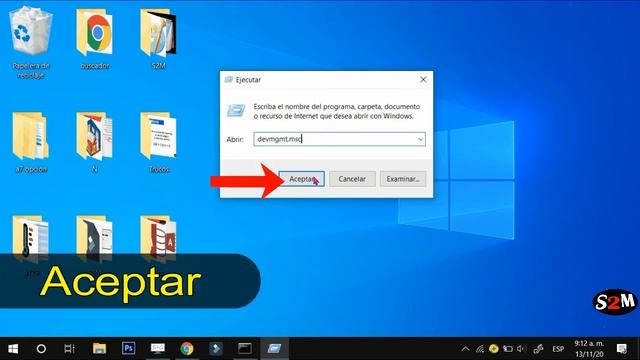The height and width of the screenshot is (360, 640).
Task: Open Task View on the taskbar
Action: point(70,349)
